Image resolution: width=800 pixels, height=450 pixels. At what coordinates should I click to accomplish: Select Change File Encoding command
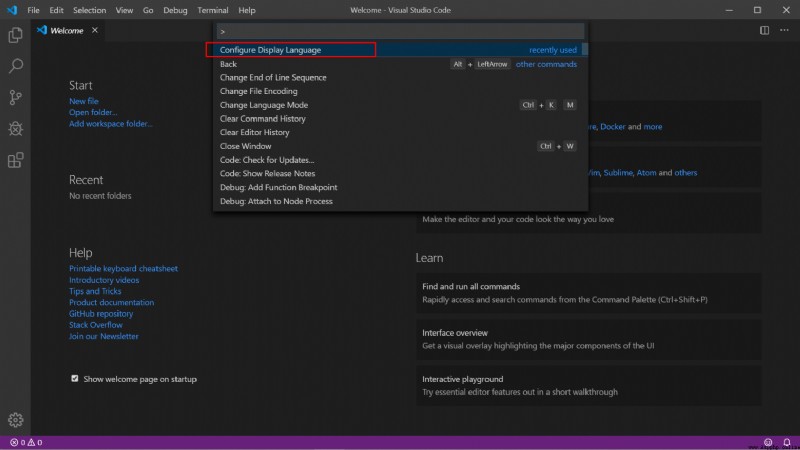tap(401, 91)
